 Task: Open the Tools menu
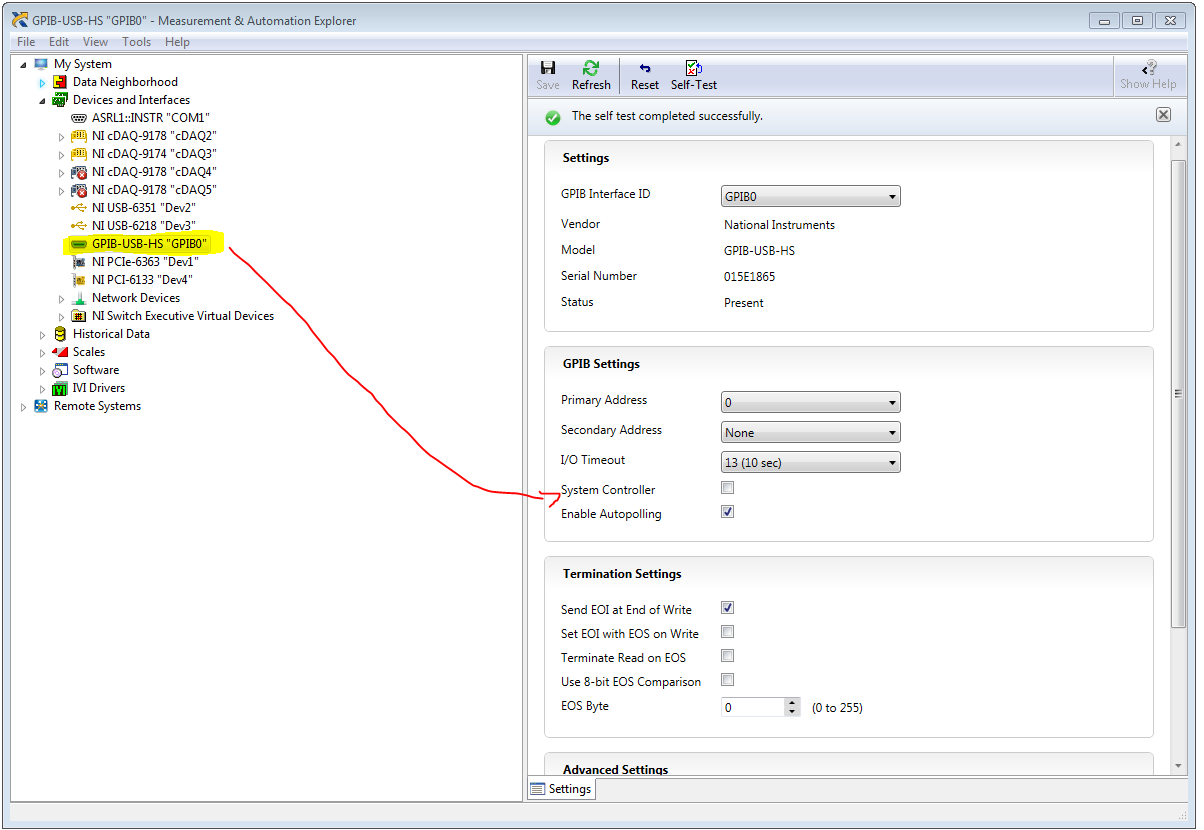[x=136, y=42]
